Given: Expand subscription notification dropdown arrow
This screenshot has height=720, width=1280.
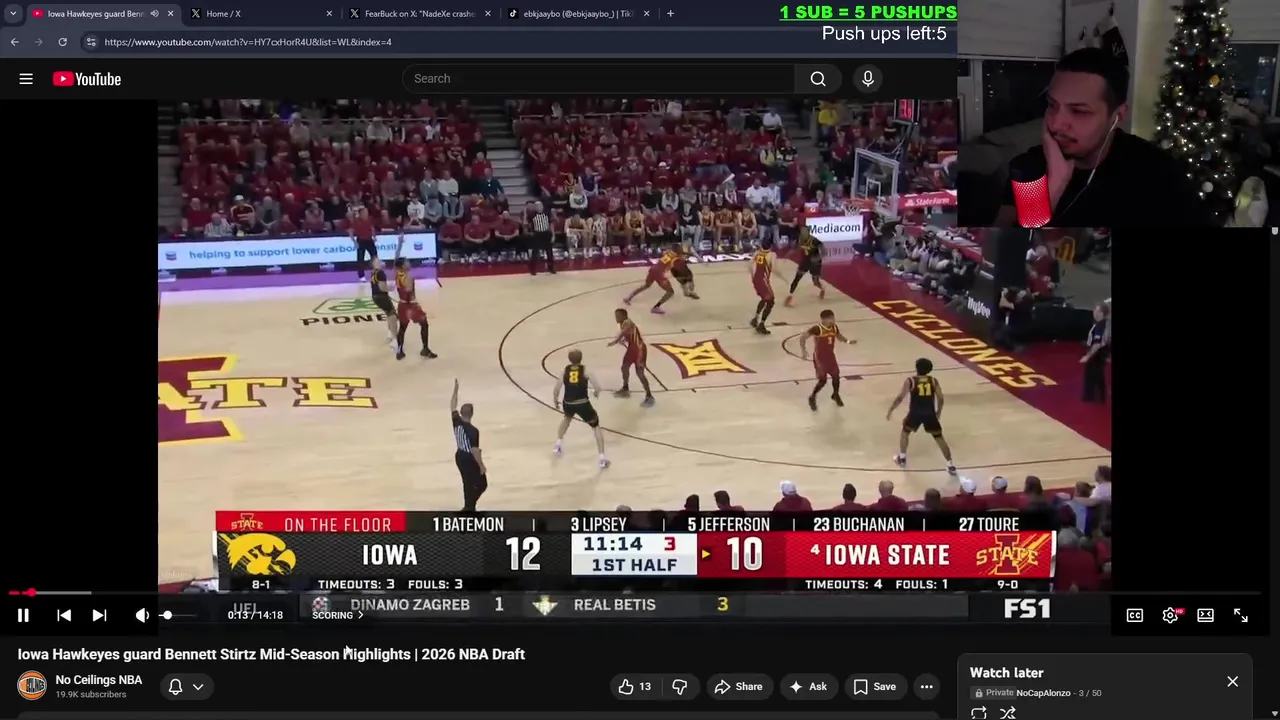Looking at the screenshot, I should (198, 687).
